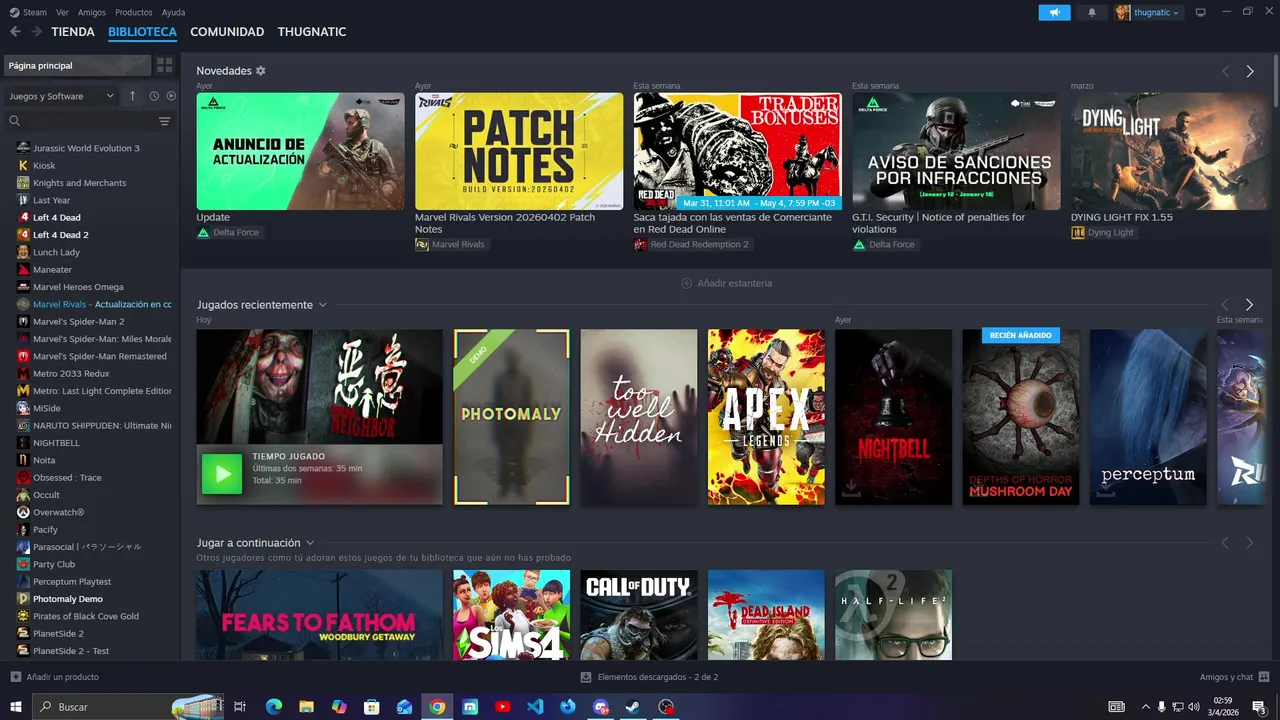Click the recent activity clock icon
Viewport: 1280px width, 720px height.
click(154, 96)
